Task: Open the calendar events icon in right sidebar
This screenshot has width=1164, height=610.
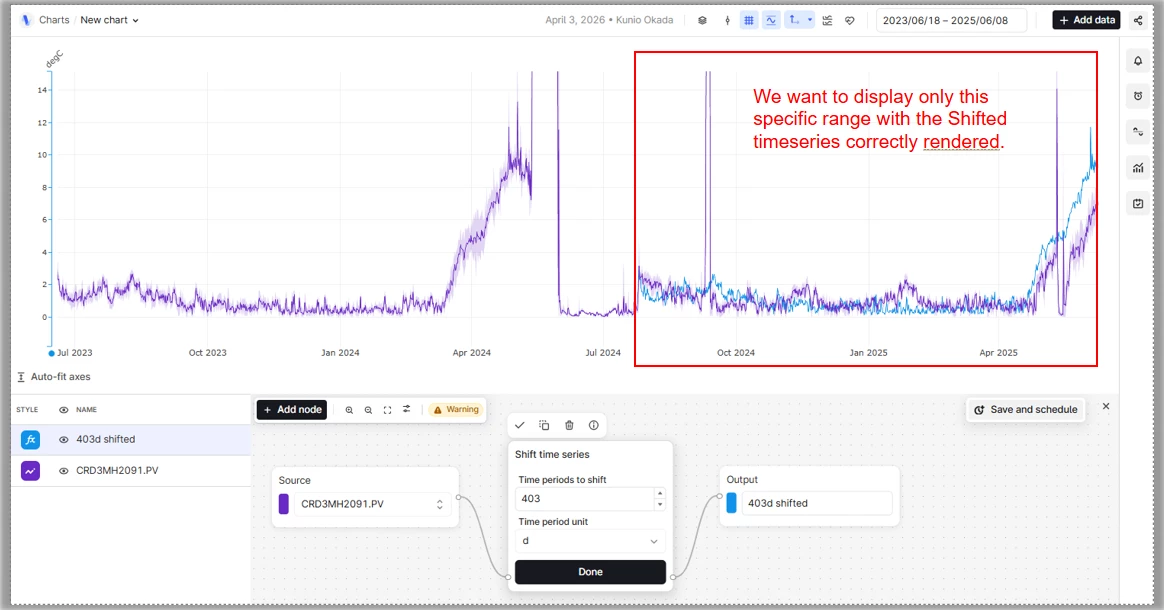Action: (1138, 203)
